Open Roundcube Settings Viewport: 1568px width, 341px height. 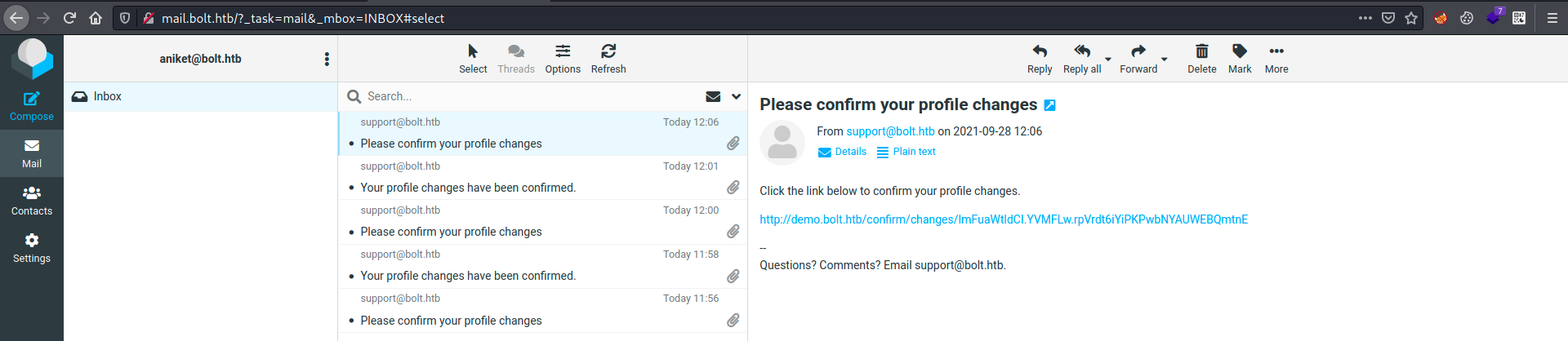pos(31,248)
